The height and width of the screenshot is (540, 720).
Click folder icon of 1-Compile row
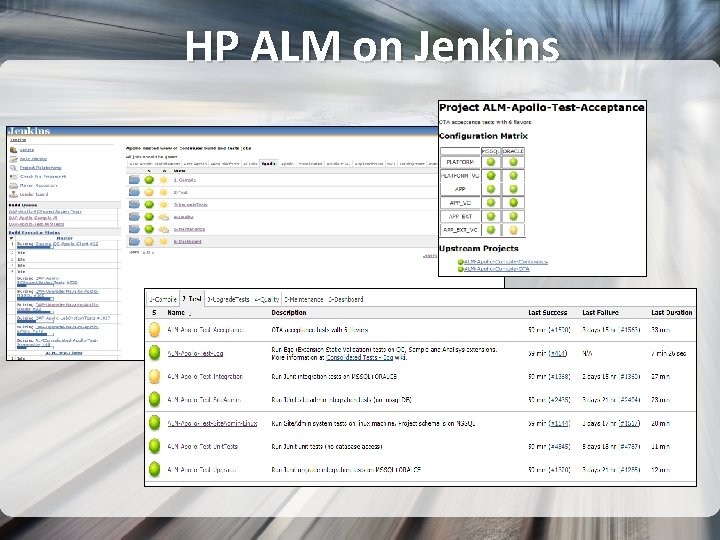(x=134, y=180)
